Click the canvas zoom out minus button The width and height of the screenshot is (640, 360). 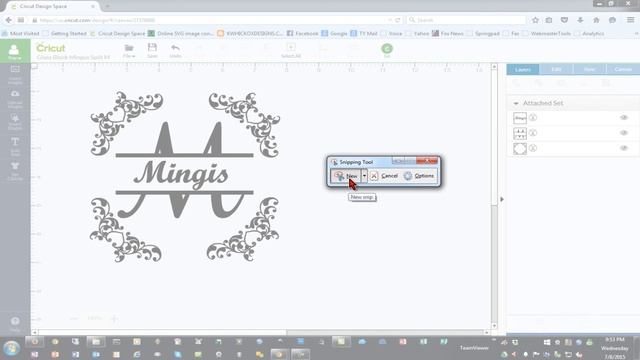tap(74, 318)
